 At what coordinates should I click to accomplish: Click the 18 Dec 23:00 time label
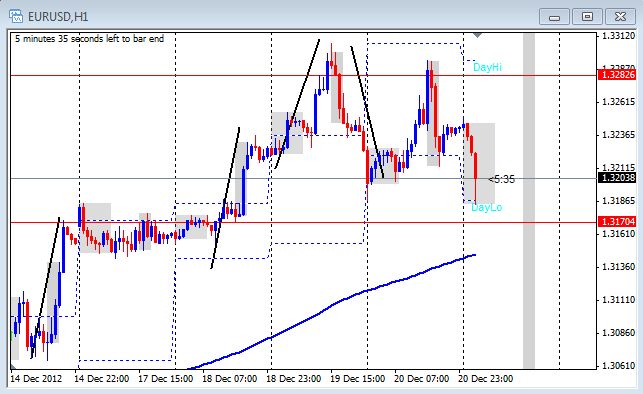point(293,378)
